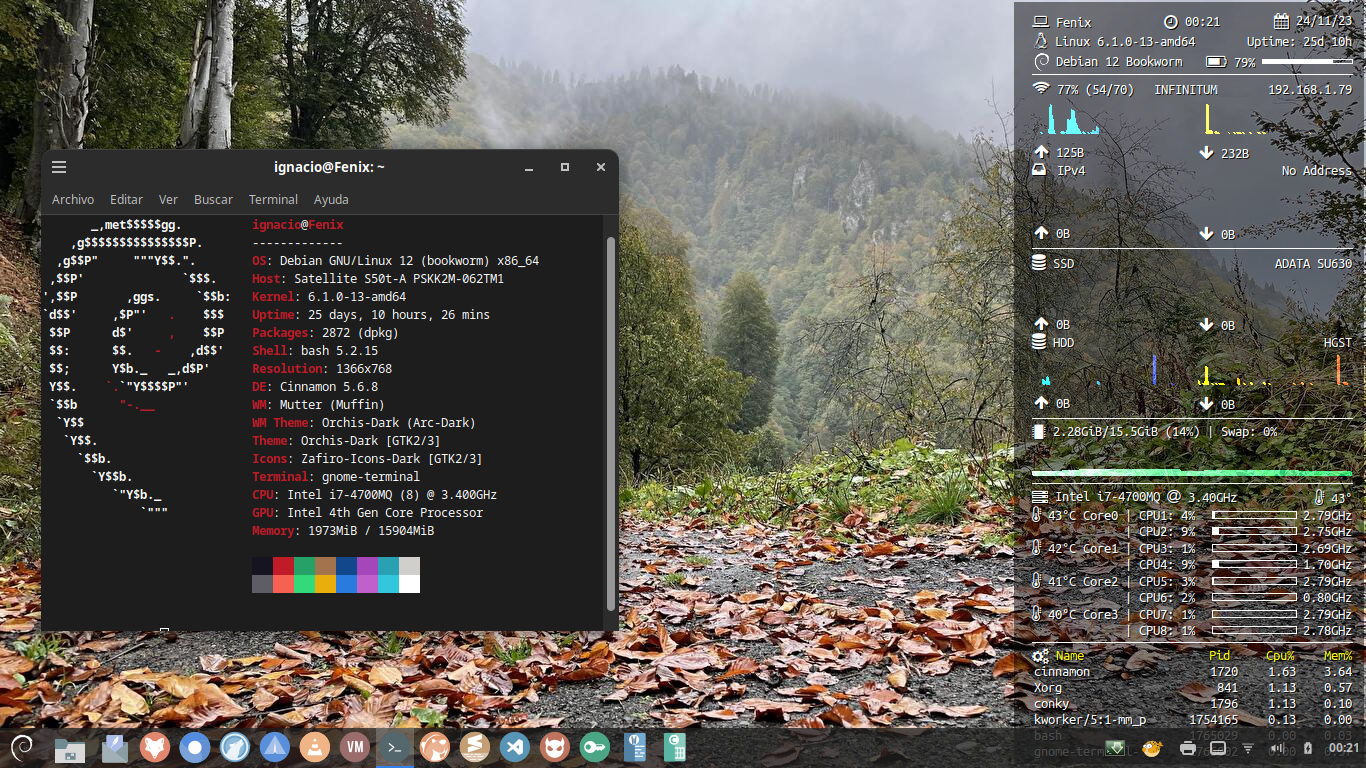Click the pufferfish icon in system tray
1366x768 pixels.
click(1151, 748)
